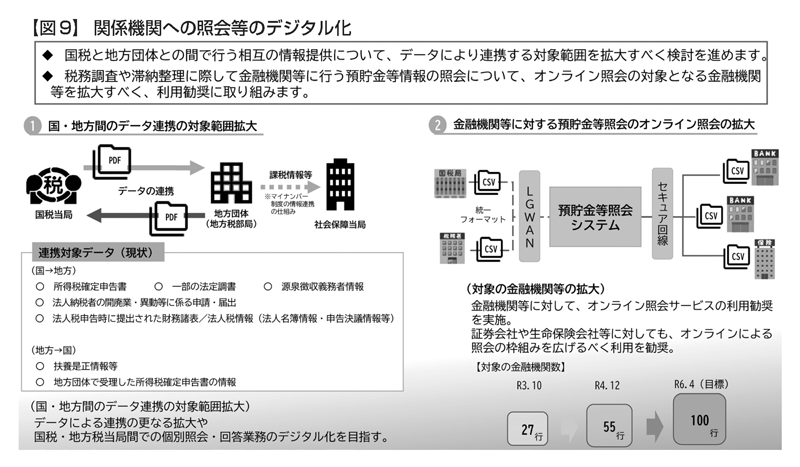Click the dark arrow between 55行 and 100行
The height and width of the screenshot is (467, 800).
pos(655,426)
